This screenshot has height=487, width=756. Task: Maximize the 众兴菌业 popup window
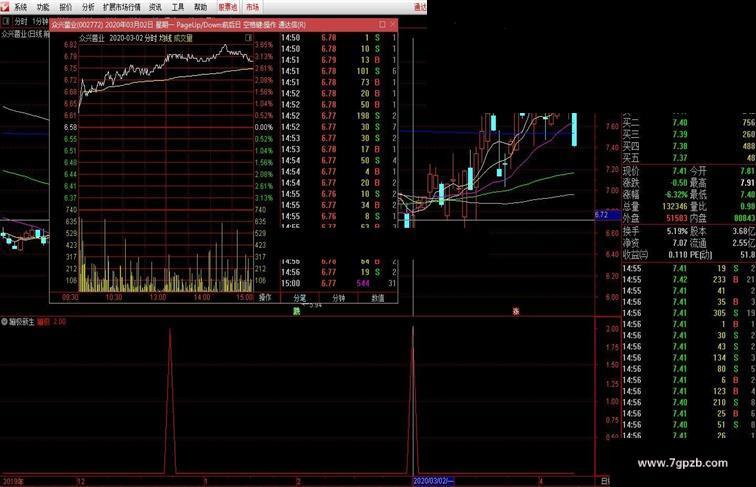click(382, 24)
